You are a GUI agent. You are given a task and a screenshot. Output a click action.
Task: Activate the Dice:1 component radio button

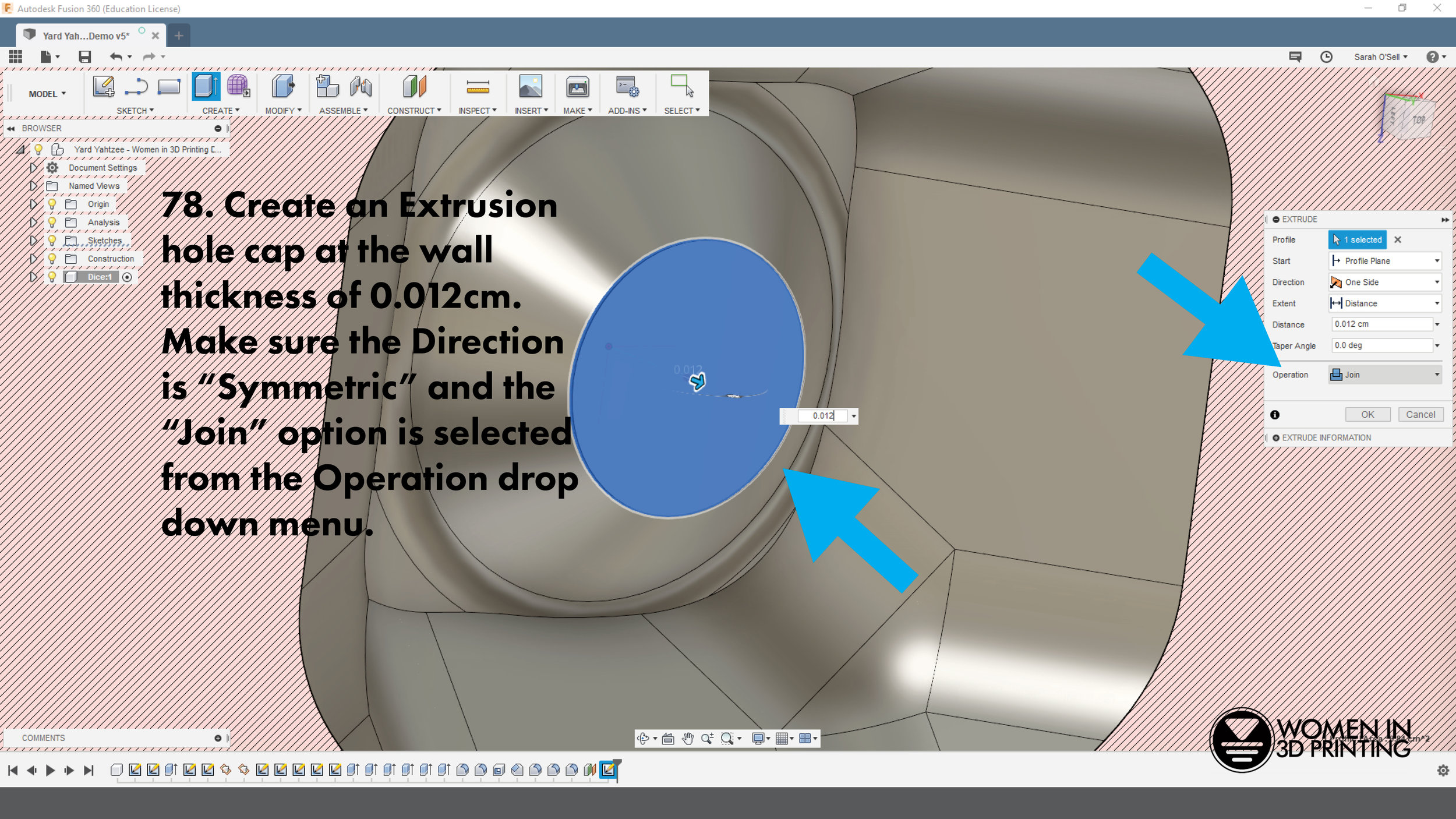pos(127,277)
